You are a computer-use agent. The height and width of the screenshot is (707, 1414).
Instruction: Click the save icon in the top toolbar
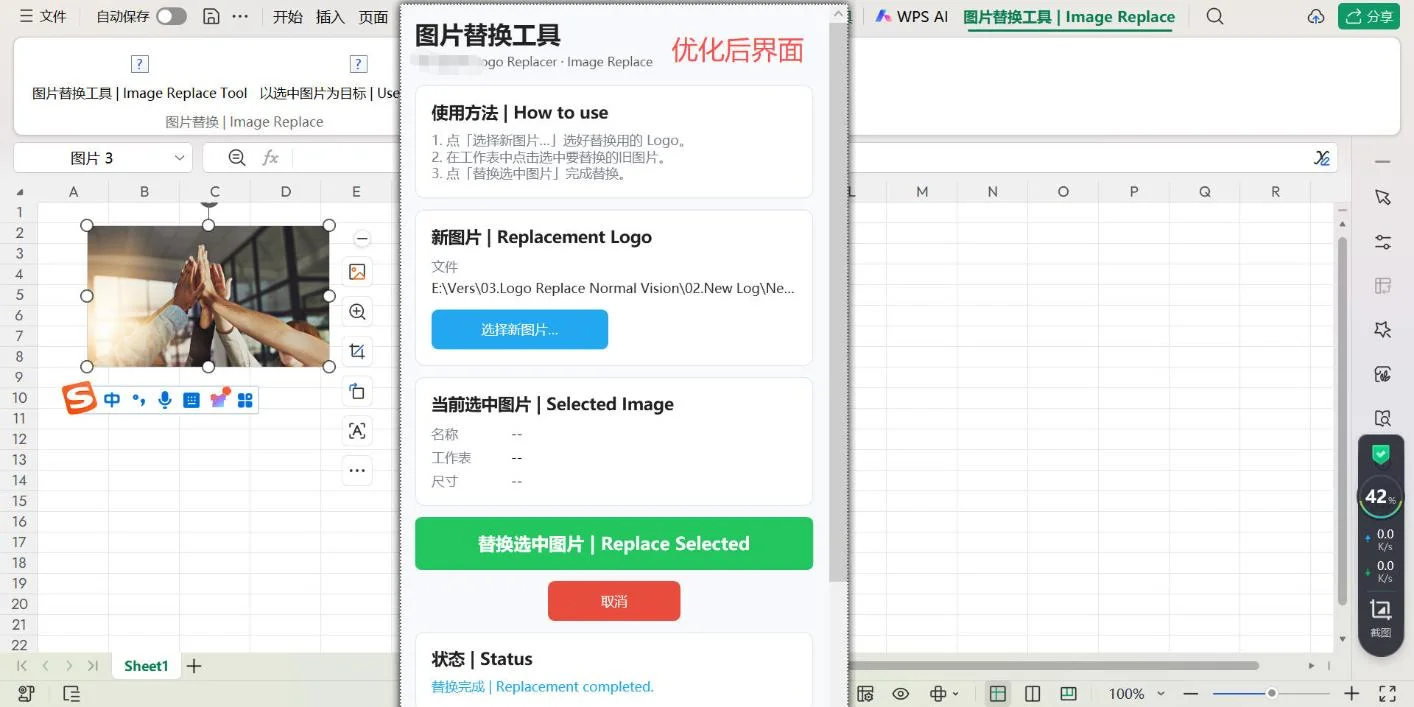[x=211, y=16]
